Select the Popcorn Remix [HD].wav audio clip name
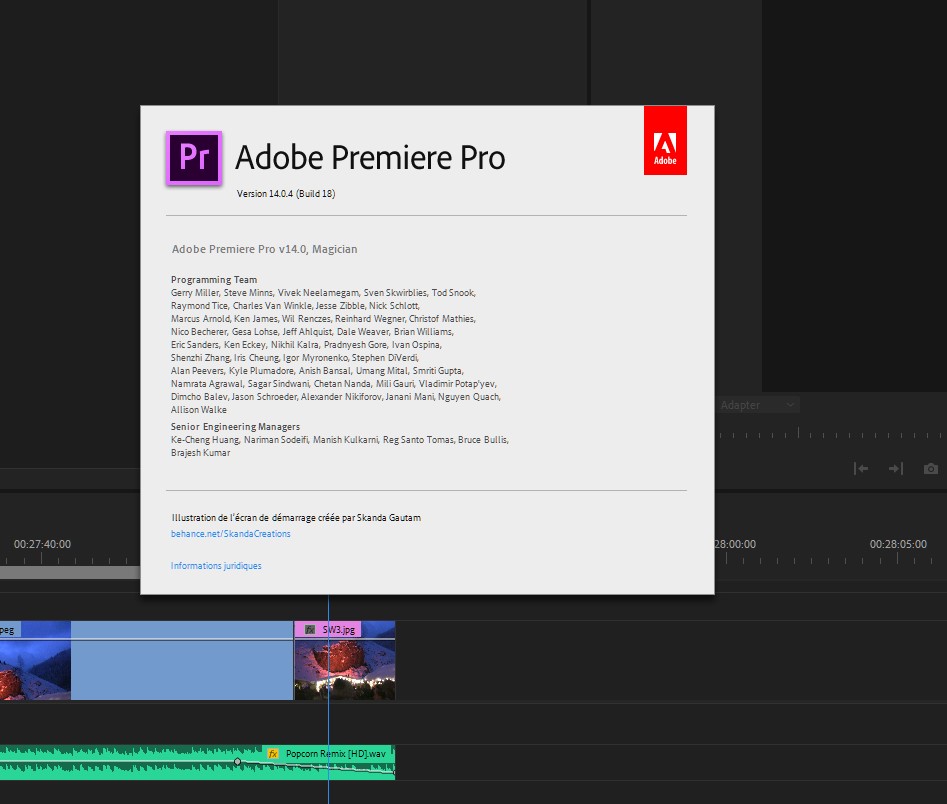 [x=336, y=754]
